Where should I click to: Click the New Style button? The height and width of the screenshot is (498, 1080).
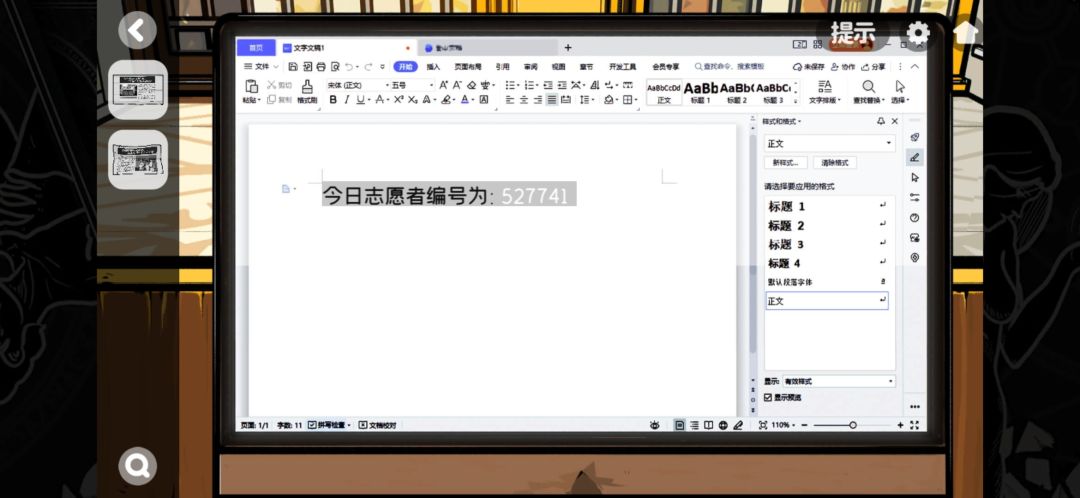coord(786,163)
